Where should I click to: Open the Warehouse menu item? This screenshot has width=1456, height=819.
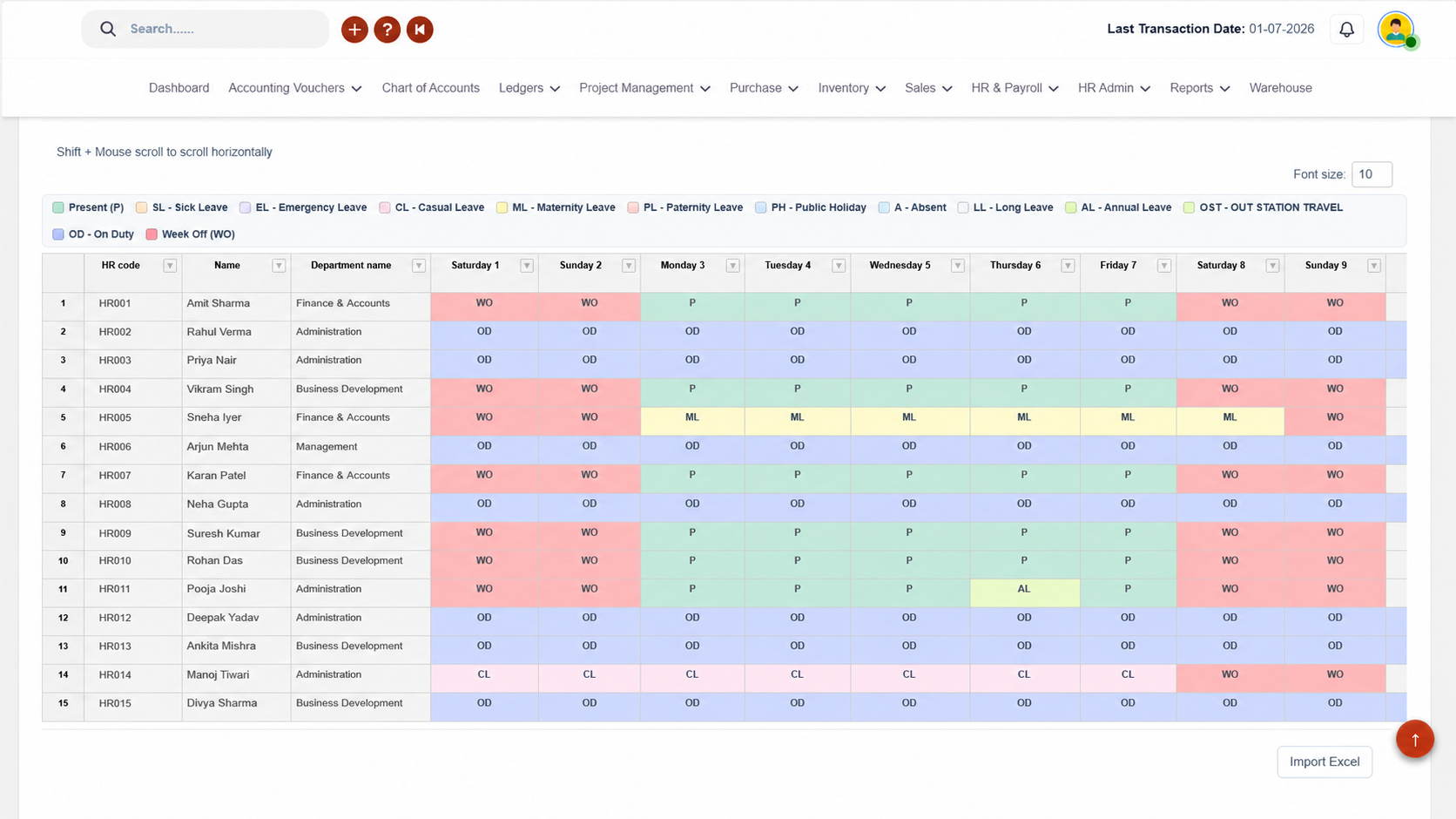click(1280, 88)
